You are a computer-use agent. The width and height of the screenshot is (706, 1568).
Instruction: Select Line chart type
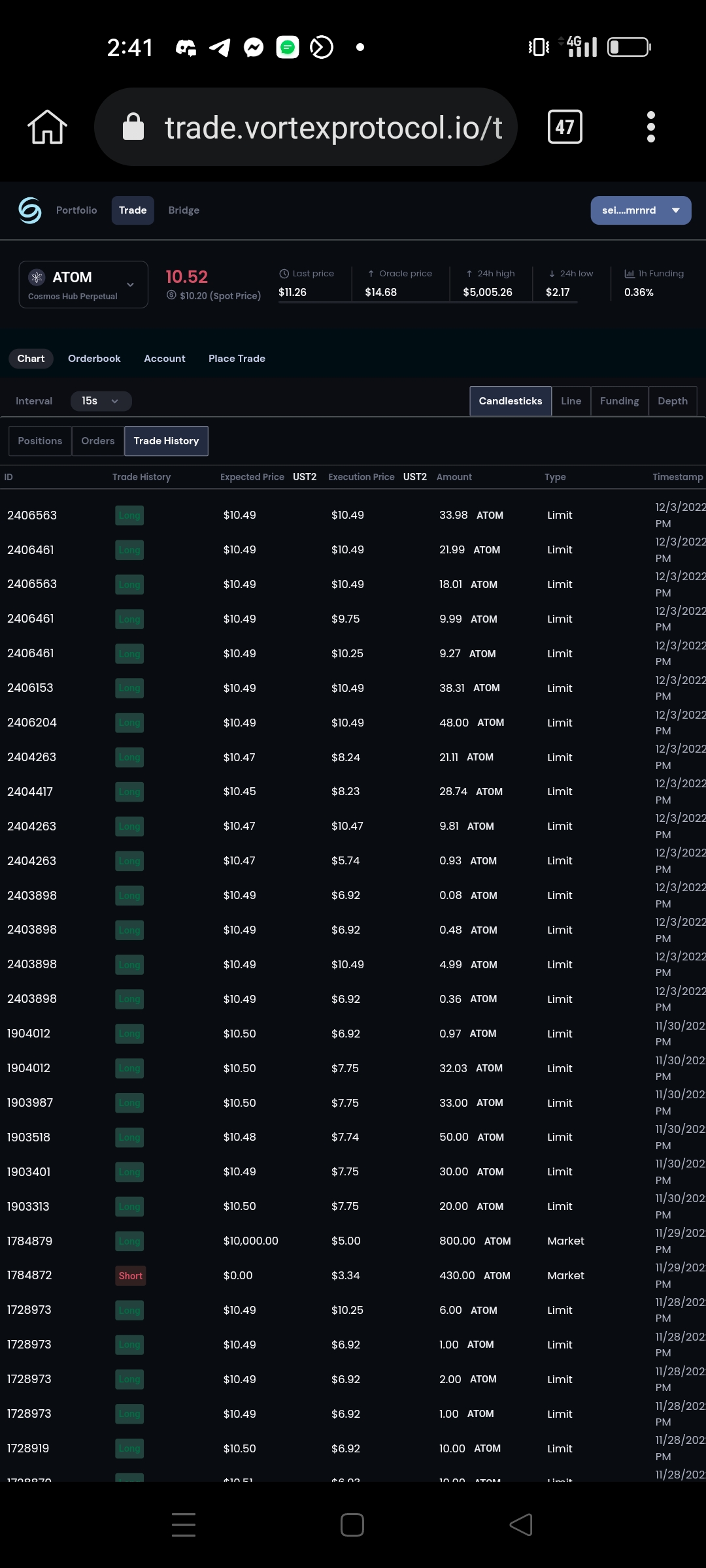click(x=571, y=401)
